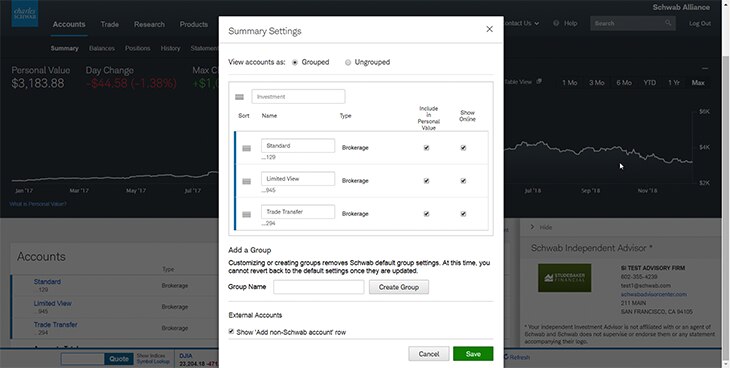Select the 3 Mo chart range
Image resolution: width=730 pixels, height=368 pixels.
point(596,83)
